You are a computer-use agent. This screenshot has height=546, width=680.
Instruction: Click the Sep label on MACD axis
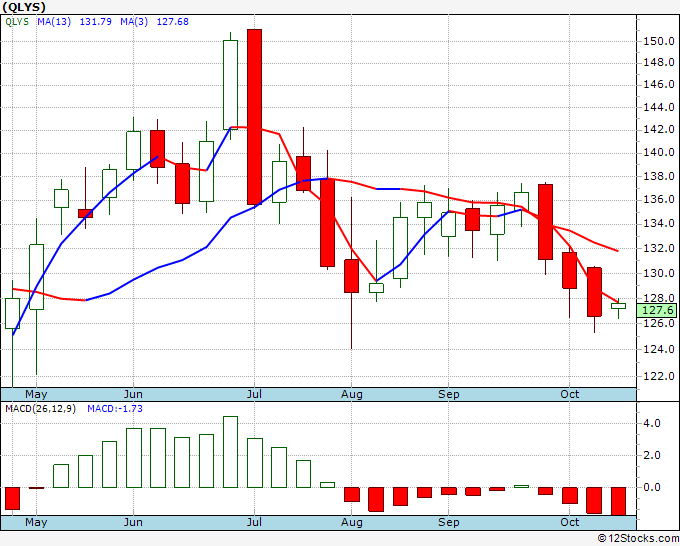pyautogui.click(x=448, y=522)
